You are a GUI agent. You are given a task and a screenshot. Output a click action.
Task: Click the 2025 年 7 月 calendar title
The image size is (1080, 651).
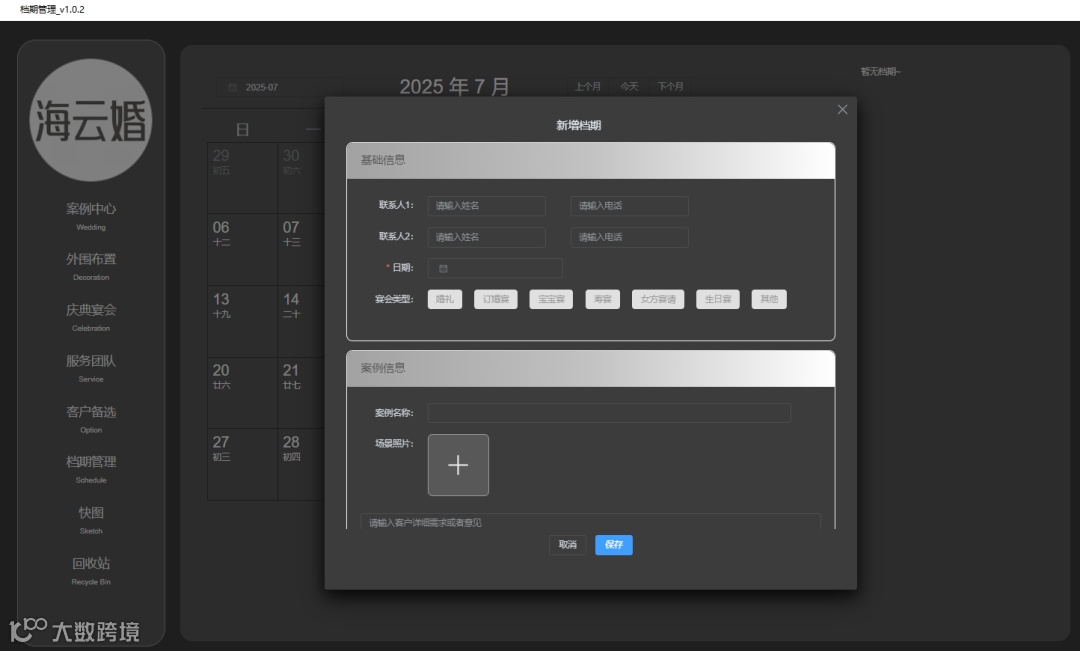(x=455, y=87)
